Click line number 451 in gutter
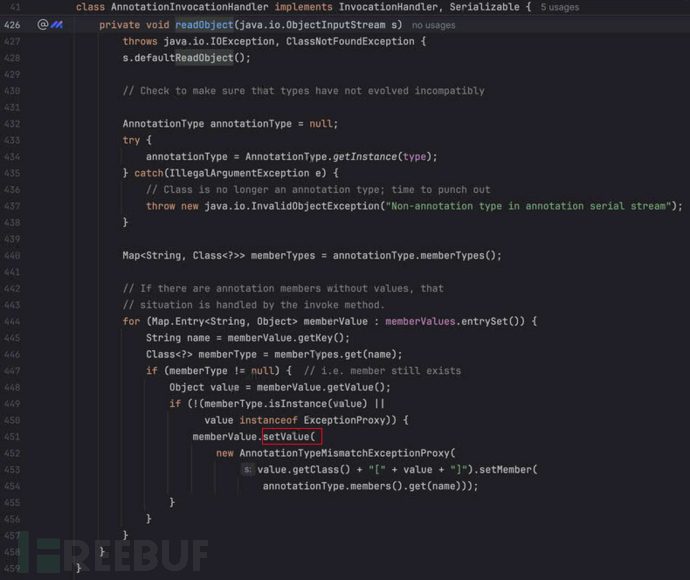 12,437
